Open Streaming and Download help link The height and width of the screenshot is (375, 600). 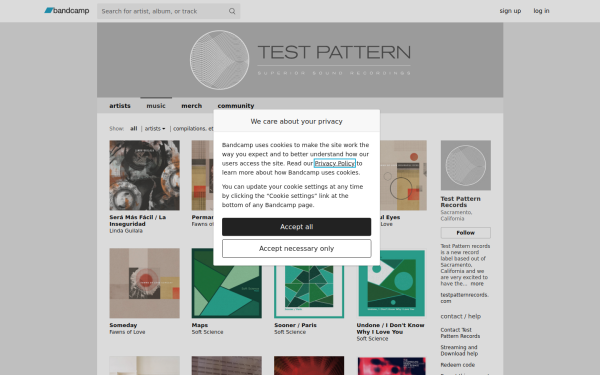(x=459, y=351)
